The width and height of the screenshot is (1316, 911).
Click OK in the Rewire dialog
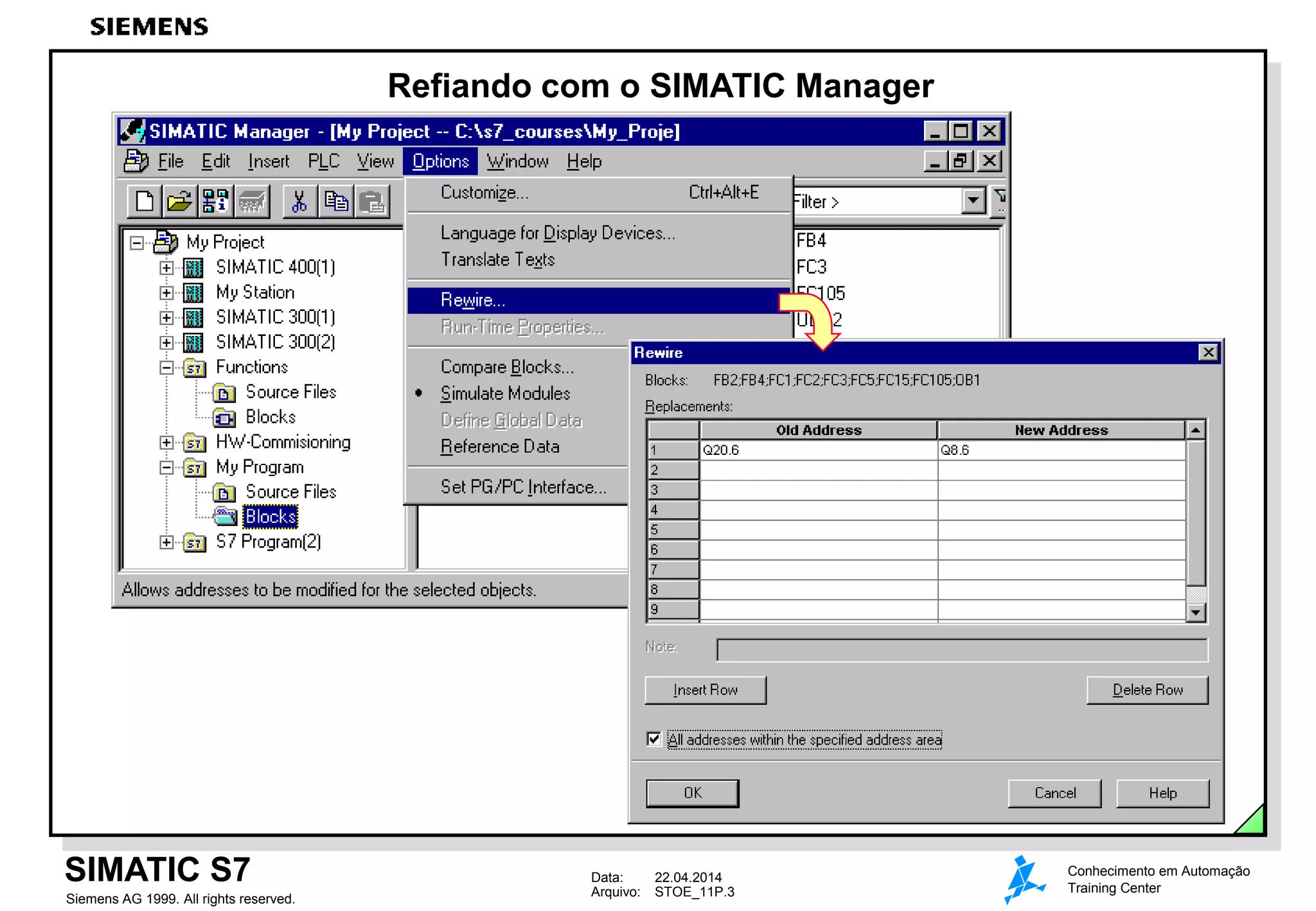693,793
